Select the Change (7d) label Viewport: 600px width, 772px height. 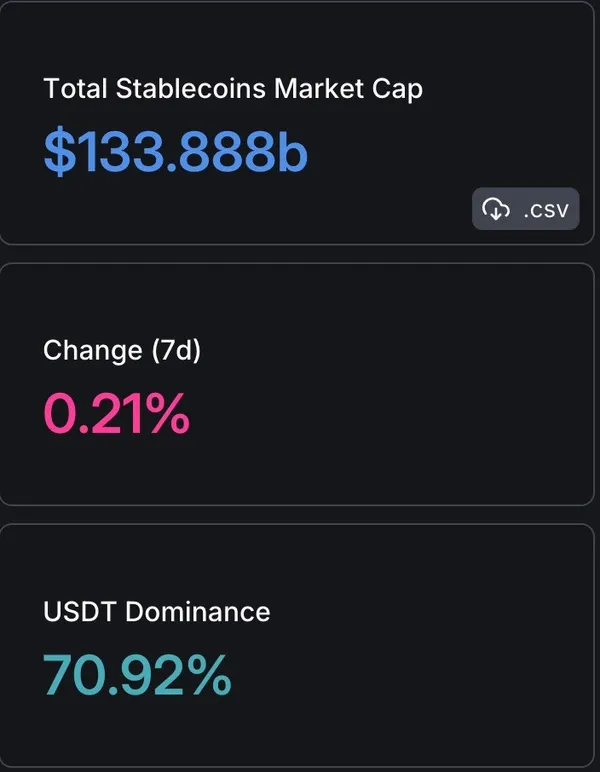pos(122,351)
